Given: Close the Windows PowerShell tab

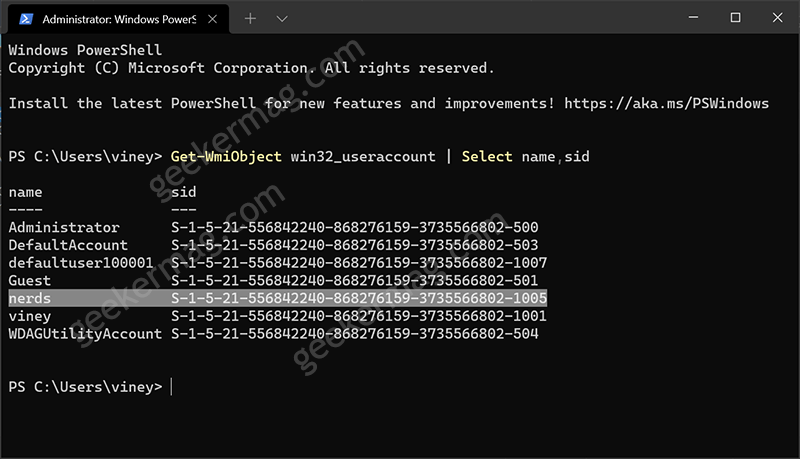Looking at the screenshot, I should coord(213,19).
